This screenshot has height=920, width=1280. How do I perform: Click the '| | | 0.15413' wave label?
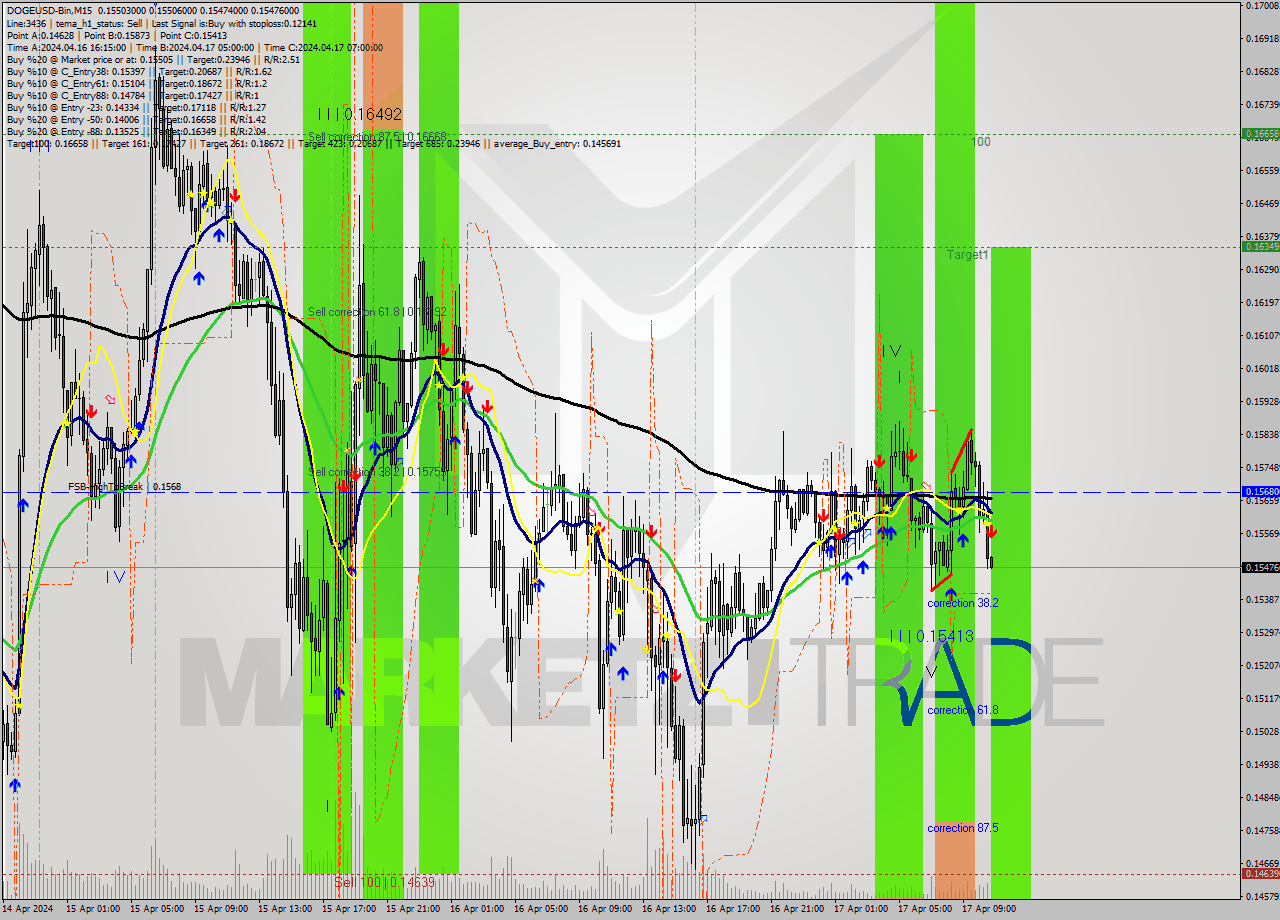click(x=932, y=636)
